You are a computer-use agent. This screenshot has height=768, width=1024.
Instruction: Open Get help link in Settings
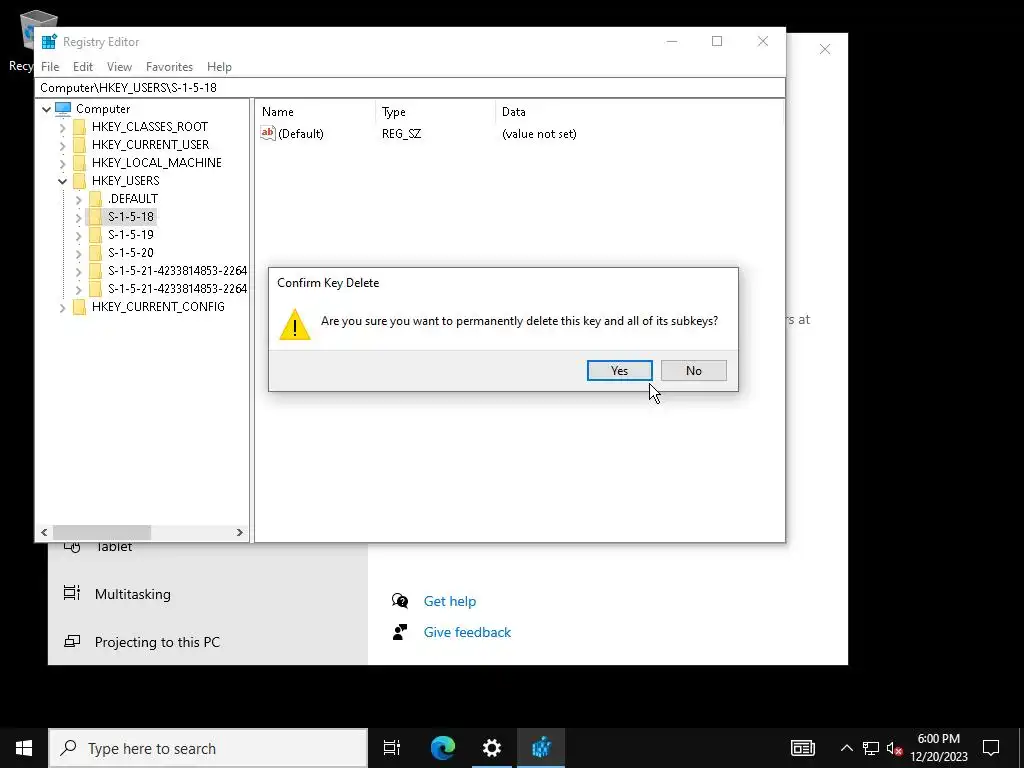point(449,601)
